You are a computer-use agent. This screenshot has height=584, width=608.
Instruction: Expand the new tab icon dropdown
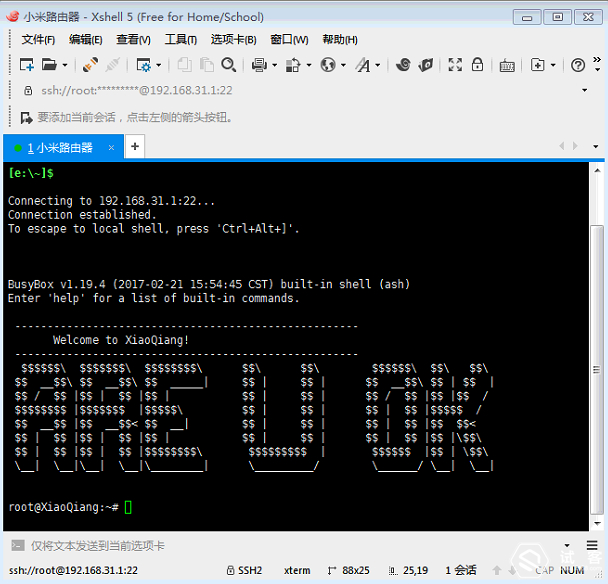coord(553,65)
